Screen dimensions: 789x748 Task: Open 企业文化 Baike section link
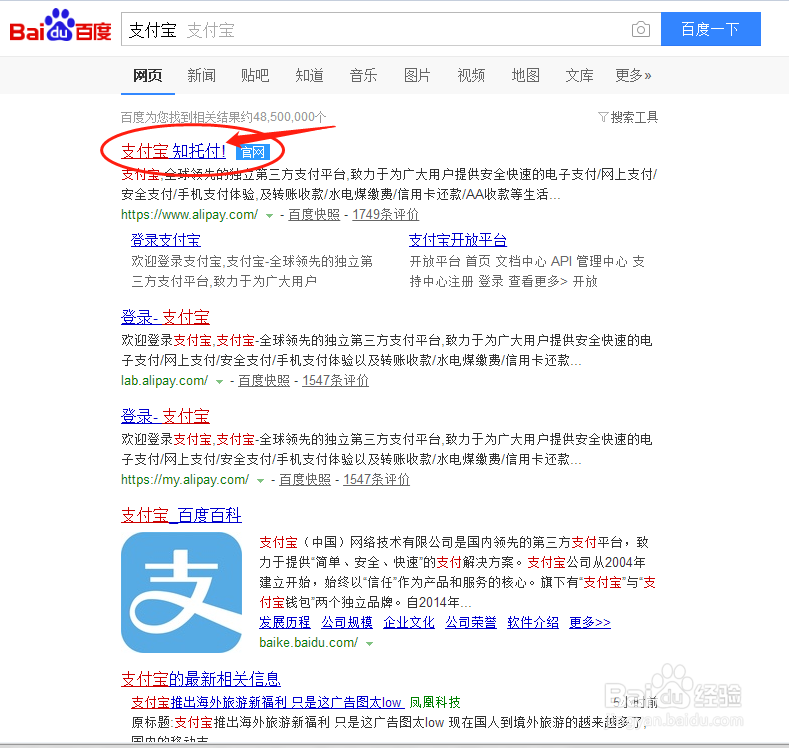pos(409,623)
